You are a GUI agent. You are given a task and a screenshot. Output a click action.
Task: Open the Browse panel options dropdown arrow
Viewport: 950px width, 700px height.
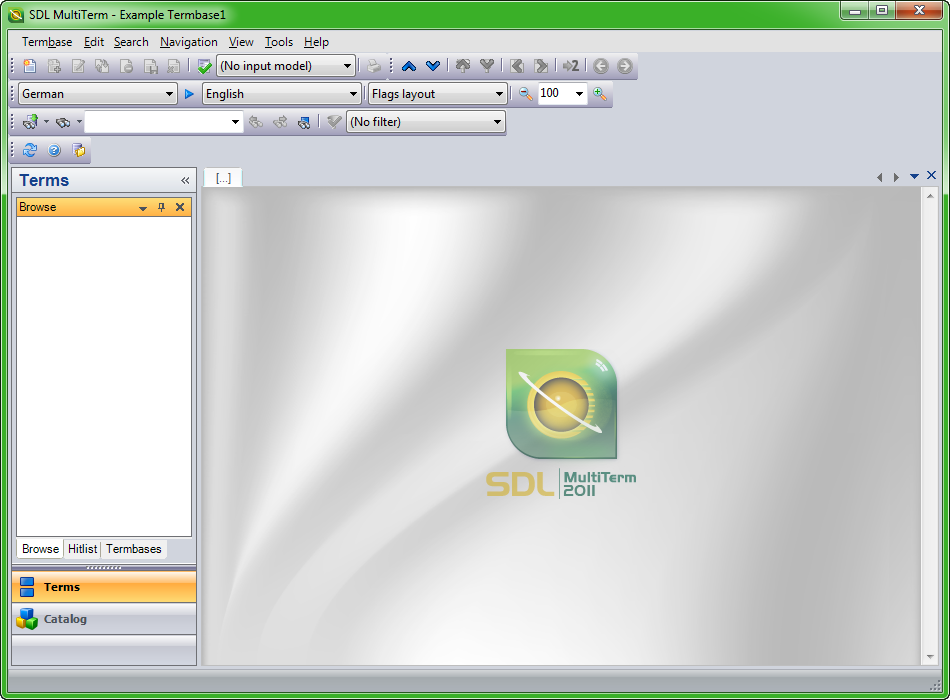pos(143,208)
